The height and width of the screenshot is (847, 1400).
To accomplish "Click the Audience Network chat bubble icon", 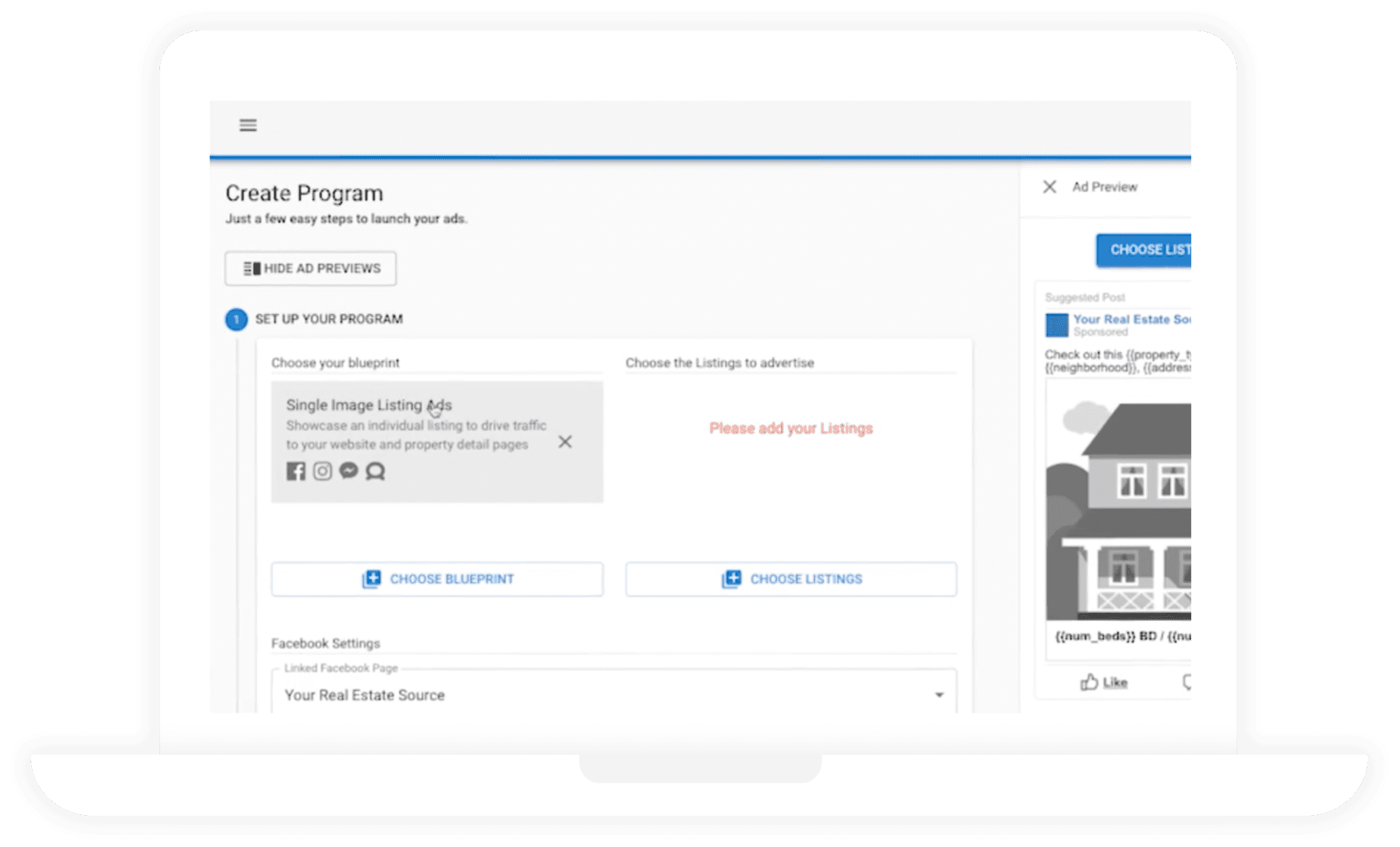I will click(375, 471).
